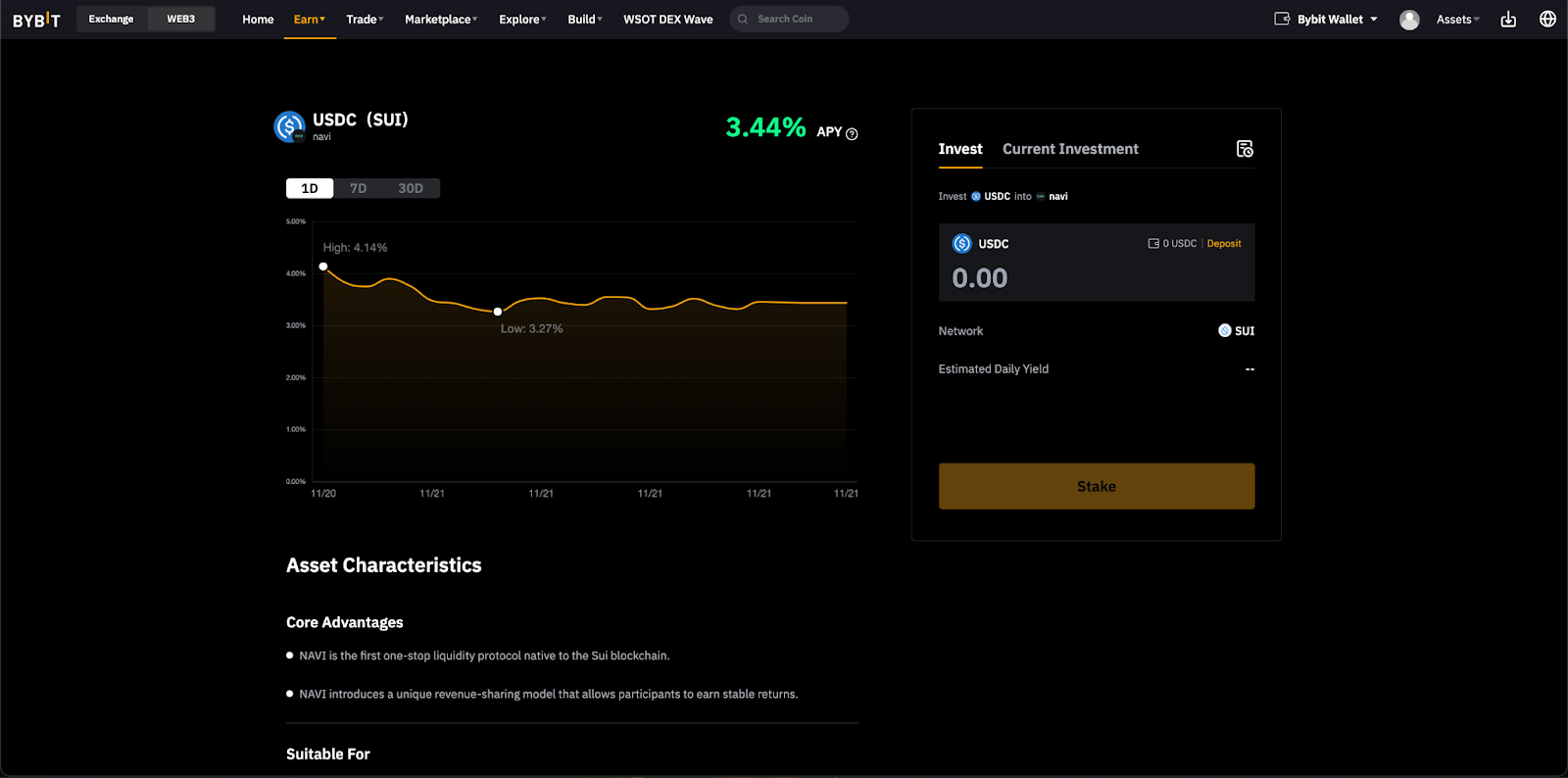Image resolution: width=1568 pixels, height=778 pixels.
Task: Switch to Current Investment tab
Action: (x=1070, y=149)
